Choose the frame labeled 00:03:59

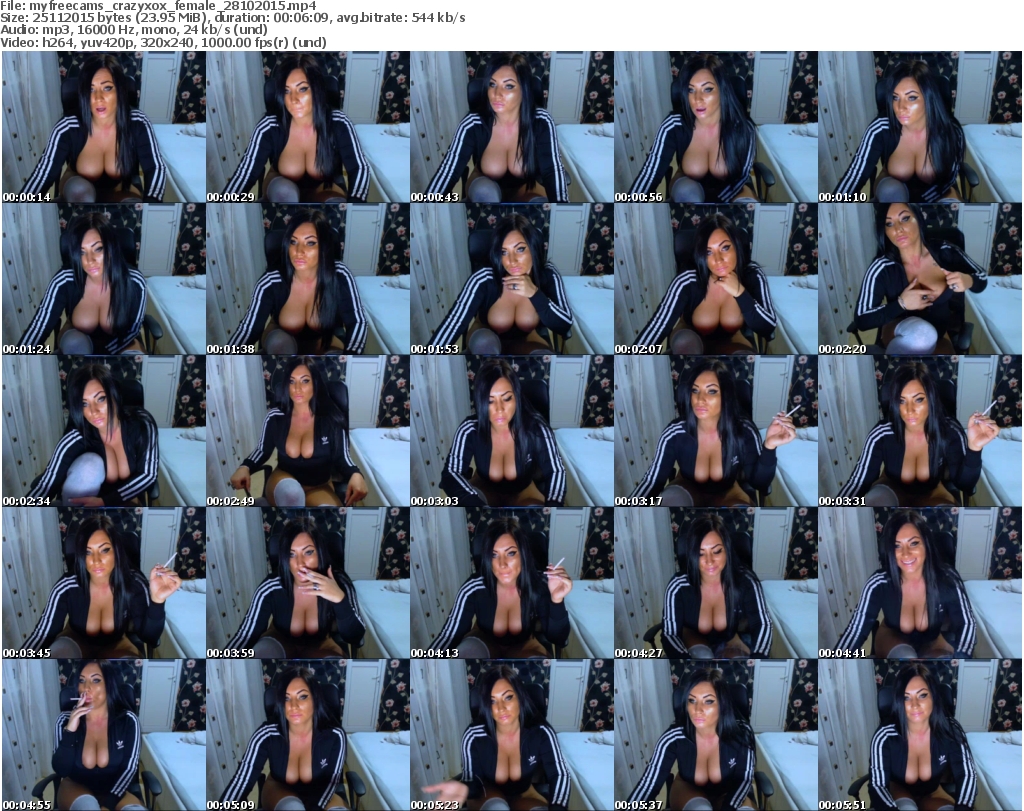[x=308, y=583]
